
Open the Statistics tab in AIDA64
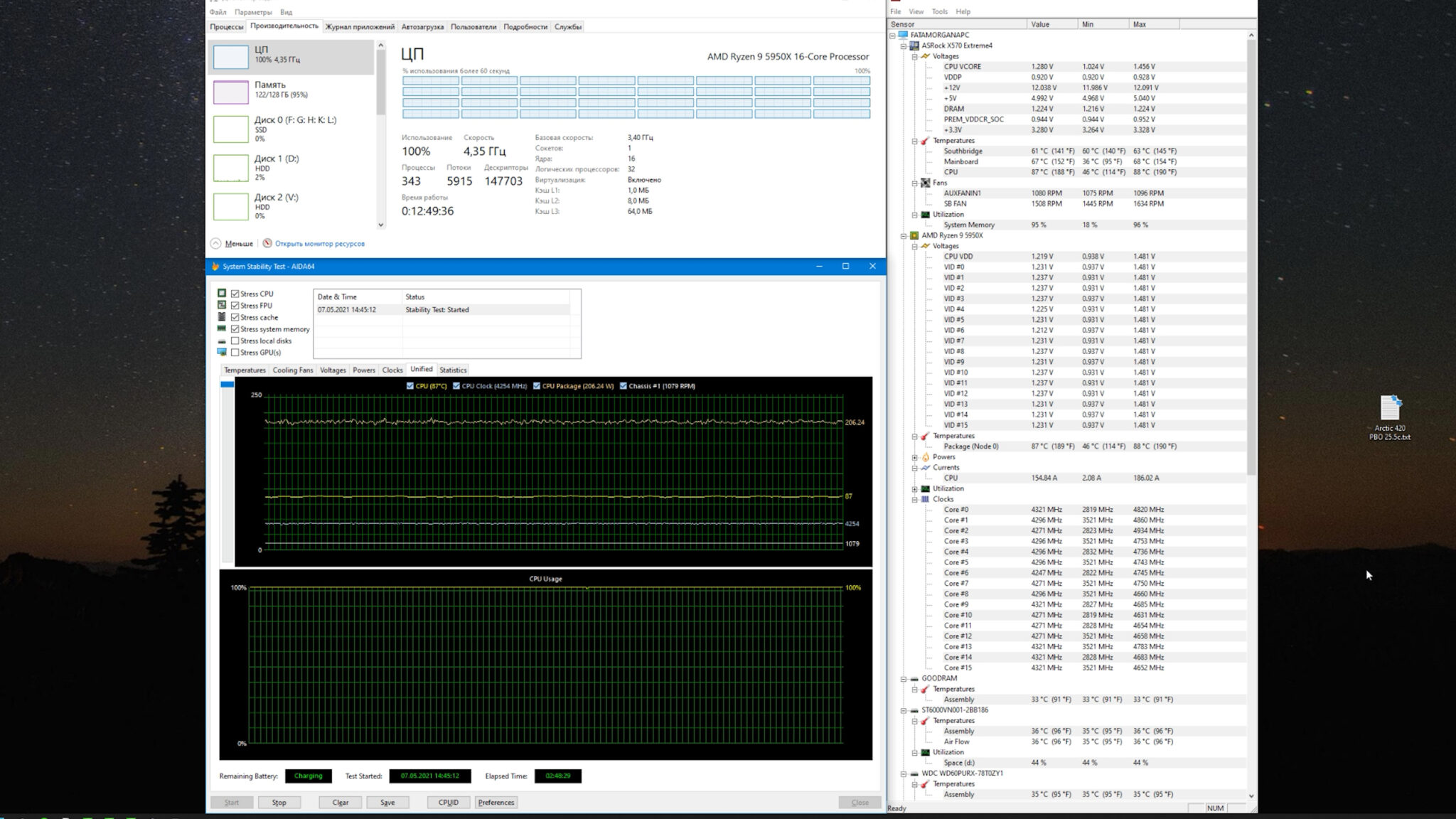click(453, 370)
